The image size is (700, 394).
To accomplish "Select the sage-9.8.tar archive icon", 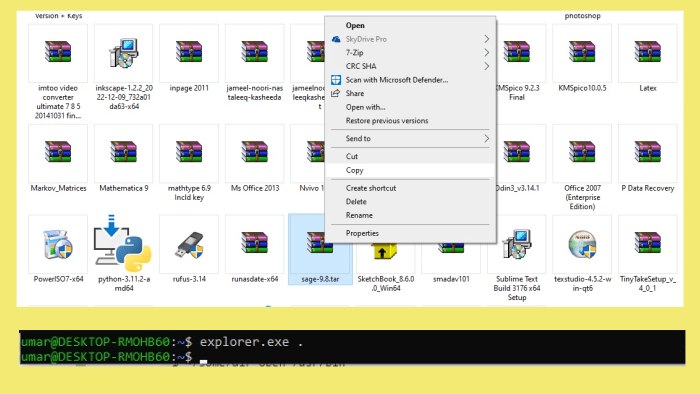I will point(320,243).
